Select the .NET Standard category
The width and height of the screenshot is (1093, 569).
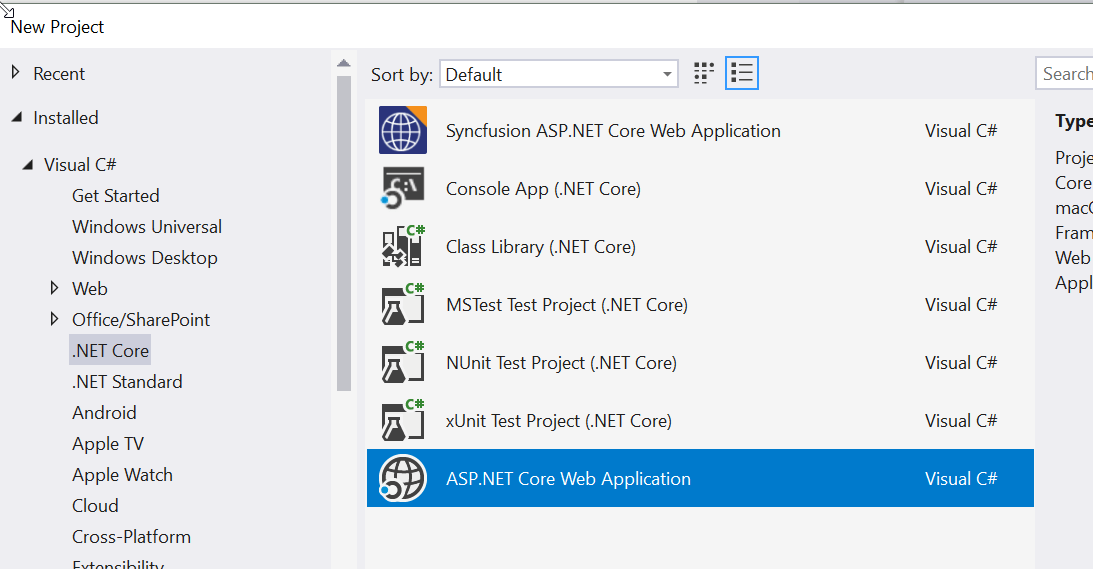pyautogui.click(x=127, y=381)
